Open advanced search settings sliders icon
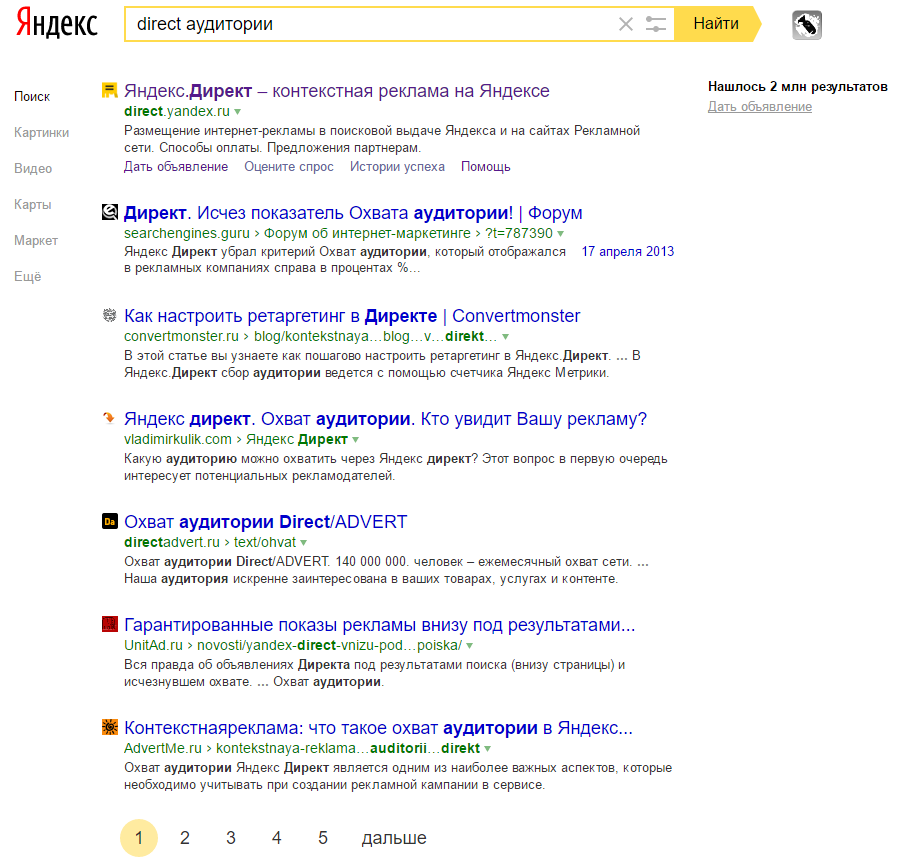Image resolution: width=897 pixels, height=859 pixels. (x=656, y=24)
